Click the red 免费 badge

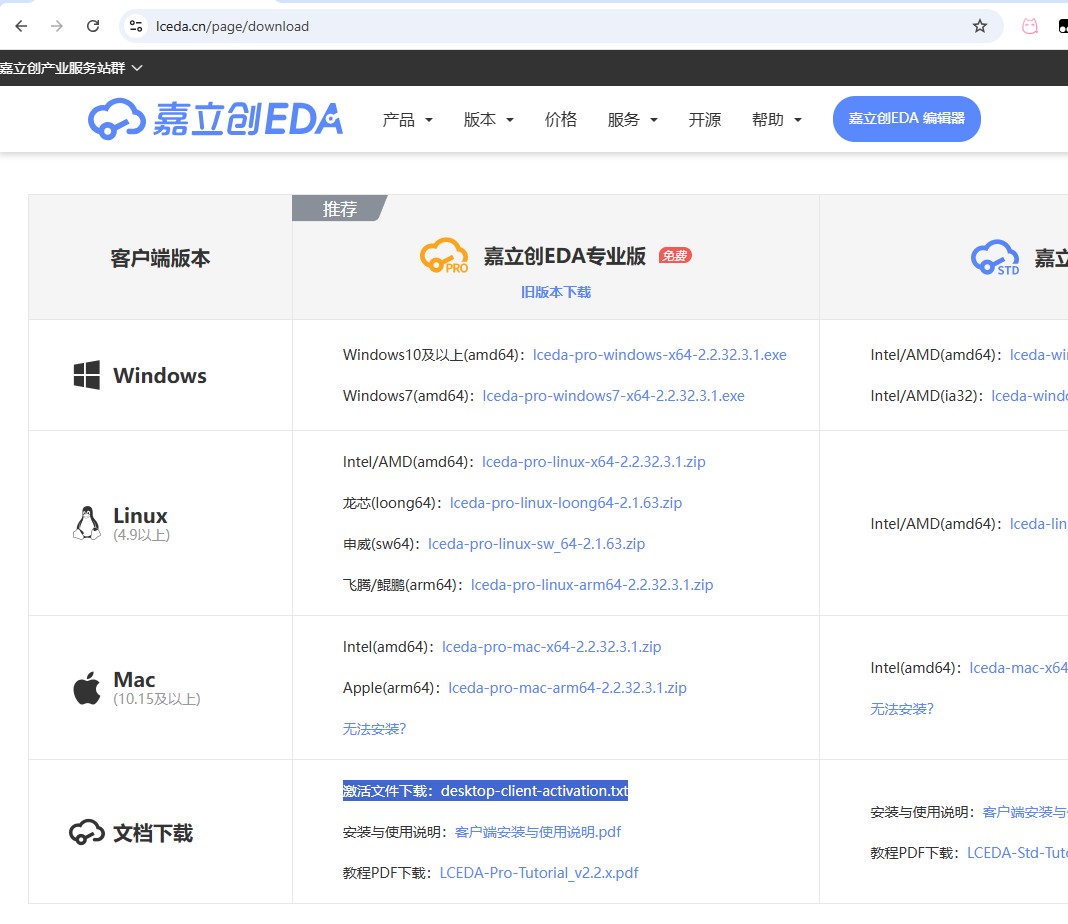(x=675, y=255)
